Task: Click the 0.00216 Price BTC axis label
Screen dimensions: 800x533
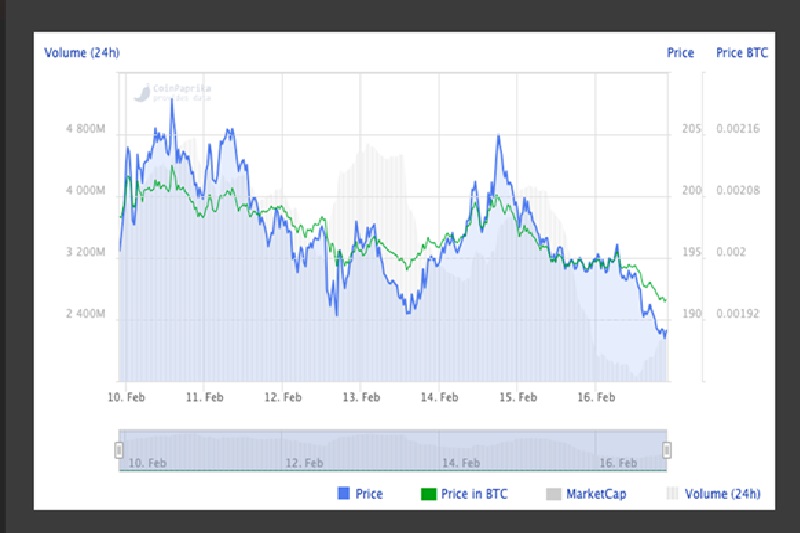Action: pyautogui.click(x=741, y=129)
